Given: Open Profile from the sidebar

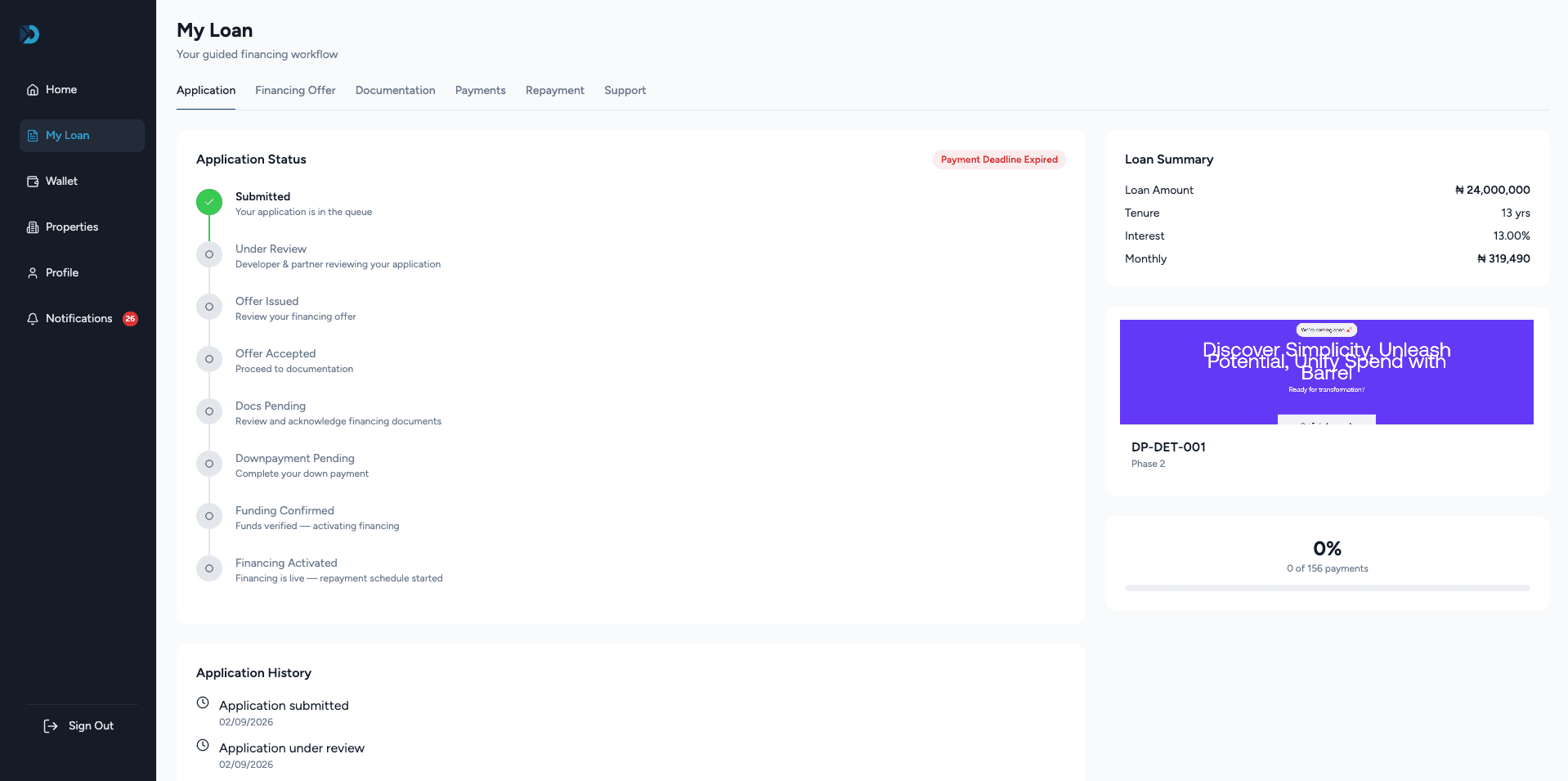Looking at the screenshot, I should coord(82,273).
